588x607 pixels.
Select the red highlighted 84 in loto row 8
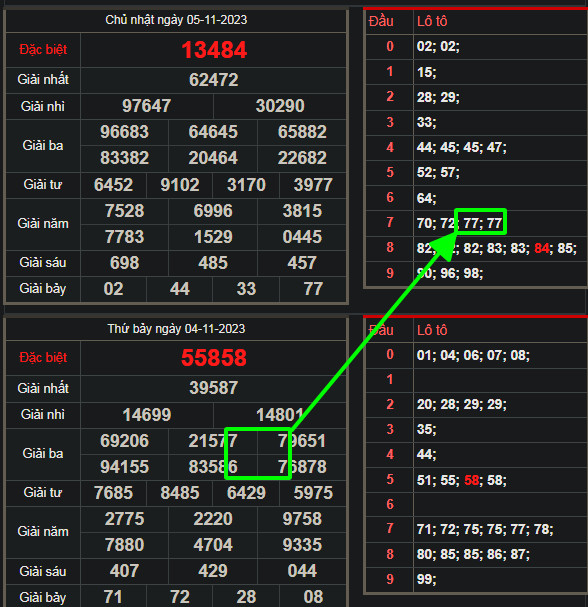pyautogui.click(x=542, y=248)
